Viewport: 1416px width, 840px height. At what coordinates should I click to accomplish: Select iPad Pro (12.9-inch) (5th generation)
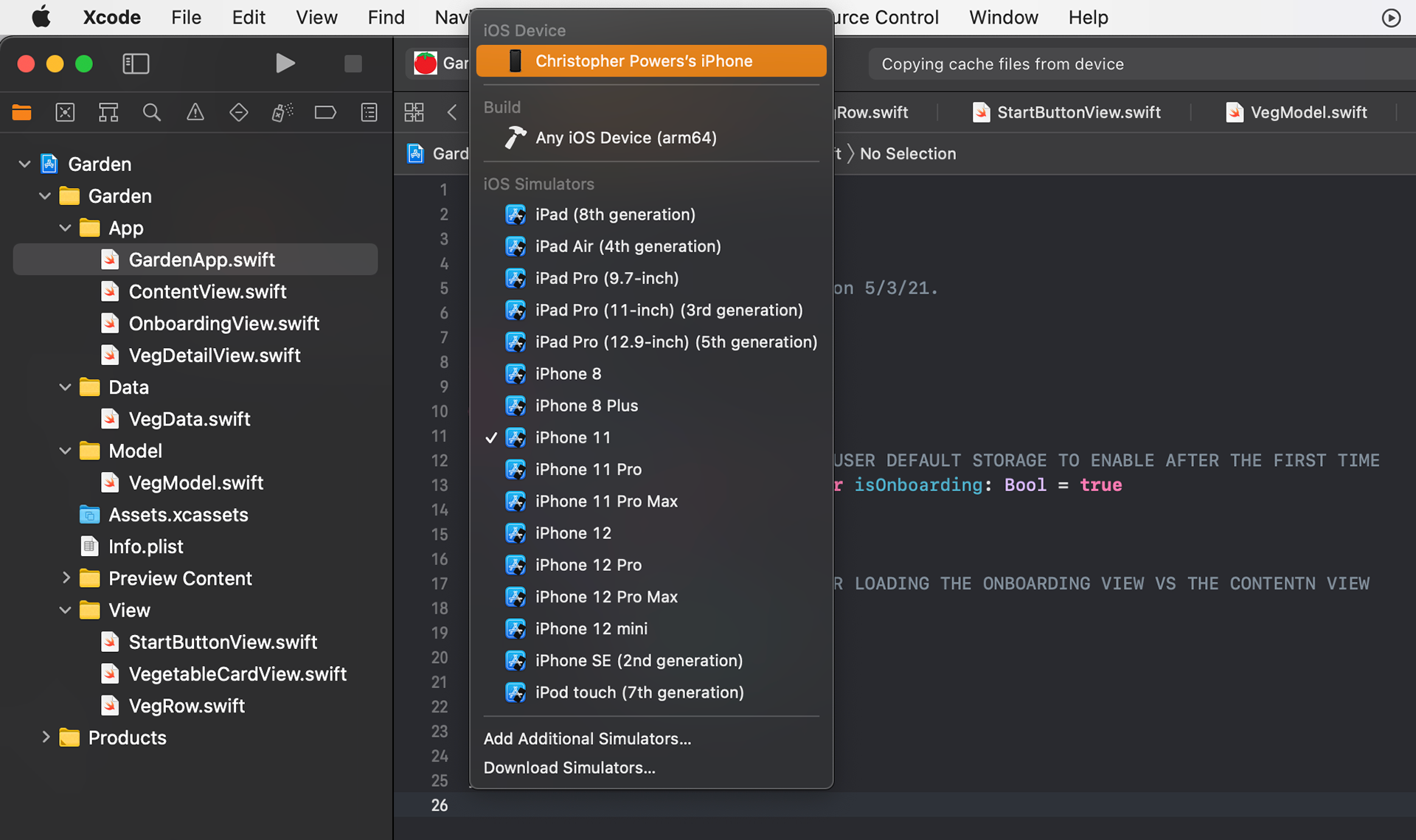[x=651, y=342]
